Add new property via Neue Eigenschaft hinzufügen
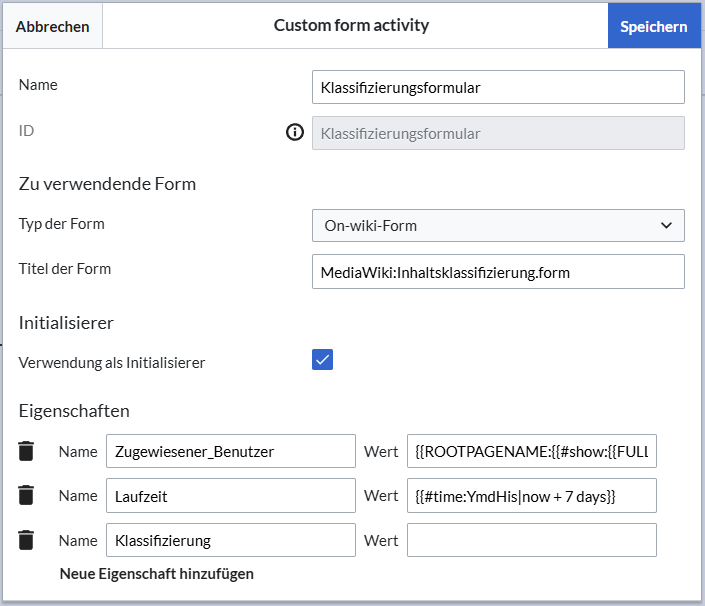705x606 pixels. 157,574
